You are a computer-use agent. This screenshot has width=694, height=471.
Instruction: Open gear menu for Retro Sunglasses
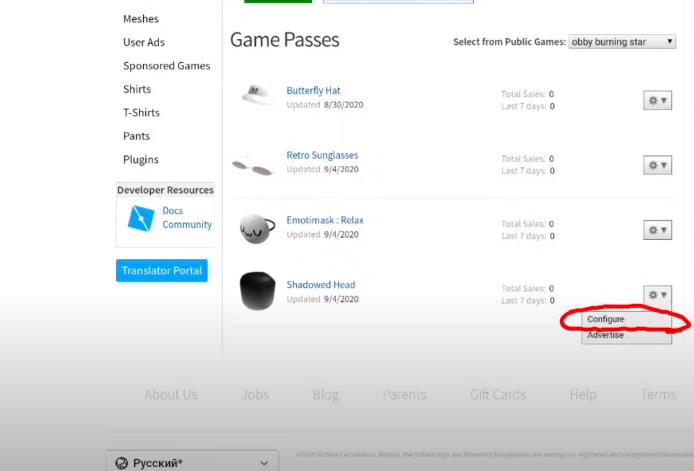(x=657, y=165)
